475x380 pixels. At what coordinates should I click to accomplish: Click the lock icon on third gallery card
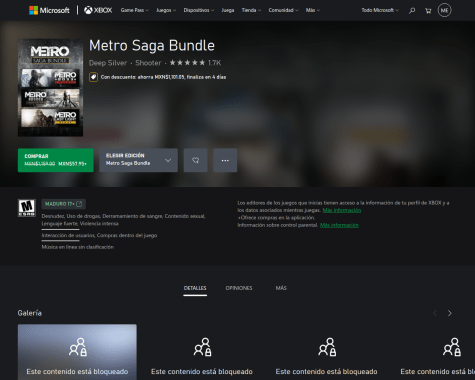coord(327,347)
